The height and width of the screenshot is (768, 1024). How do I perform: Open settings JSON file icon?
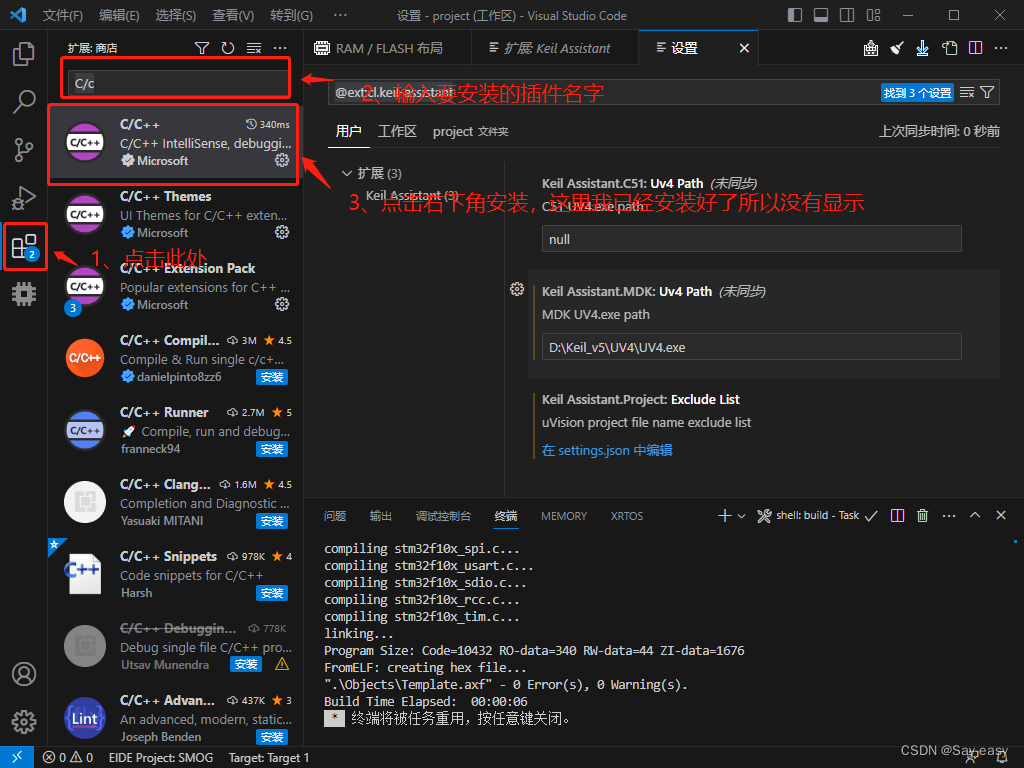pyautogui.click(x=949, y=48)
